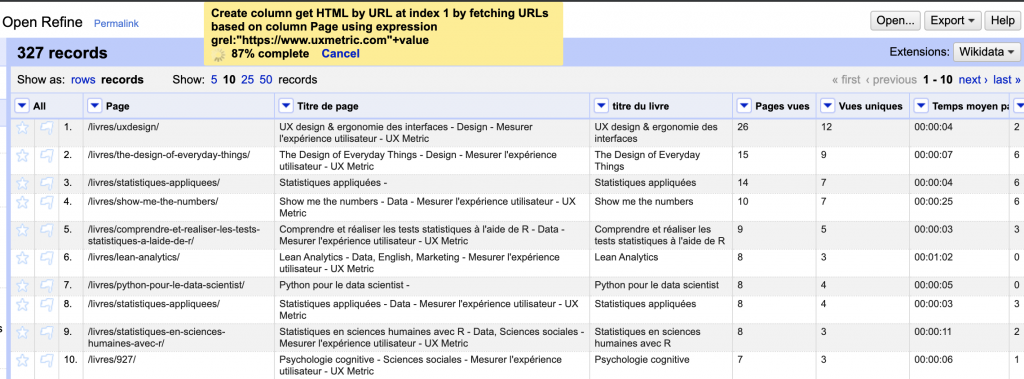Open the All column dropdown menu
This screenshot has height=379, width=1024.
click(x=22, y=106)
